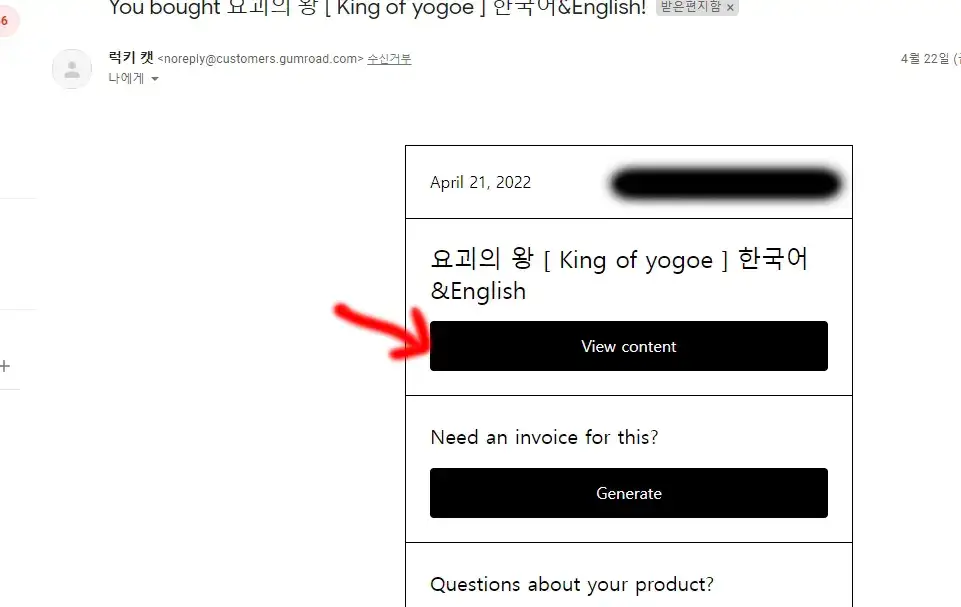Click the 요괴의 왕 King of yogoe product title

(619, 274)
